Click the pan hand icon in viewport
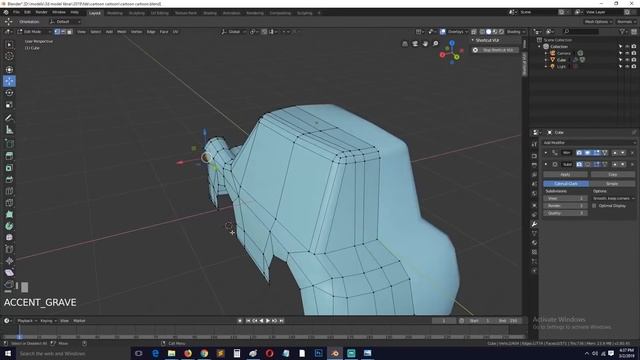Image resolution: width=640 pixels, height=360 pixels. (425, 43)
